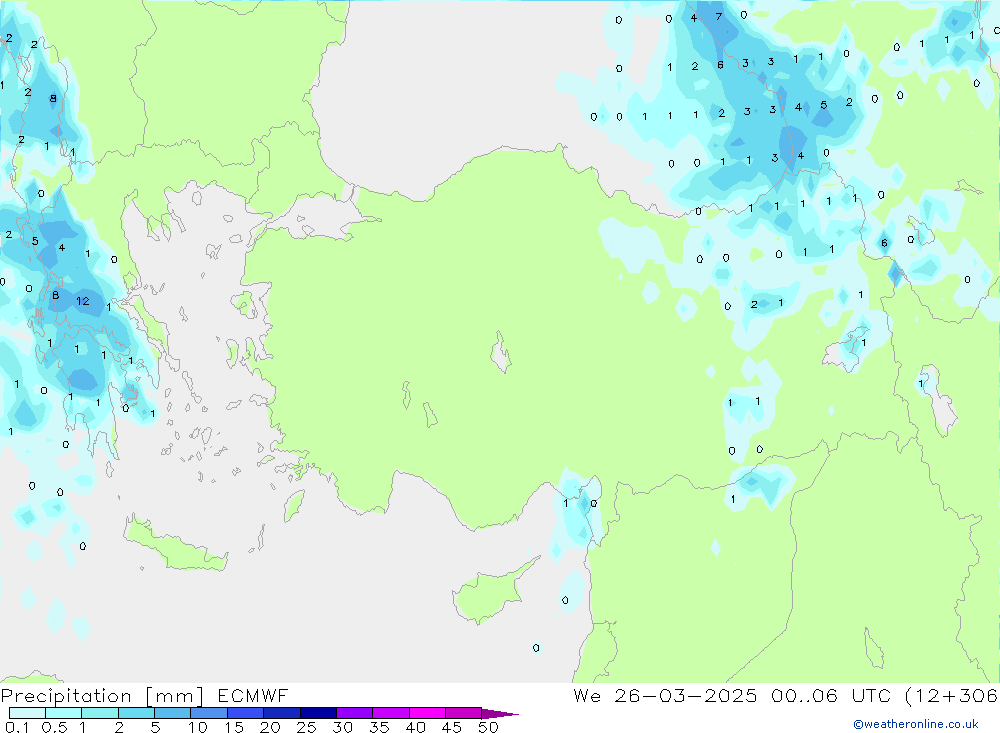1000x733 pixels.
Task: Click the 'We 26-03-2025 00..06 UTC' date text
Action: (x=732, y=696)
